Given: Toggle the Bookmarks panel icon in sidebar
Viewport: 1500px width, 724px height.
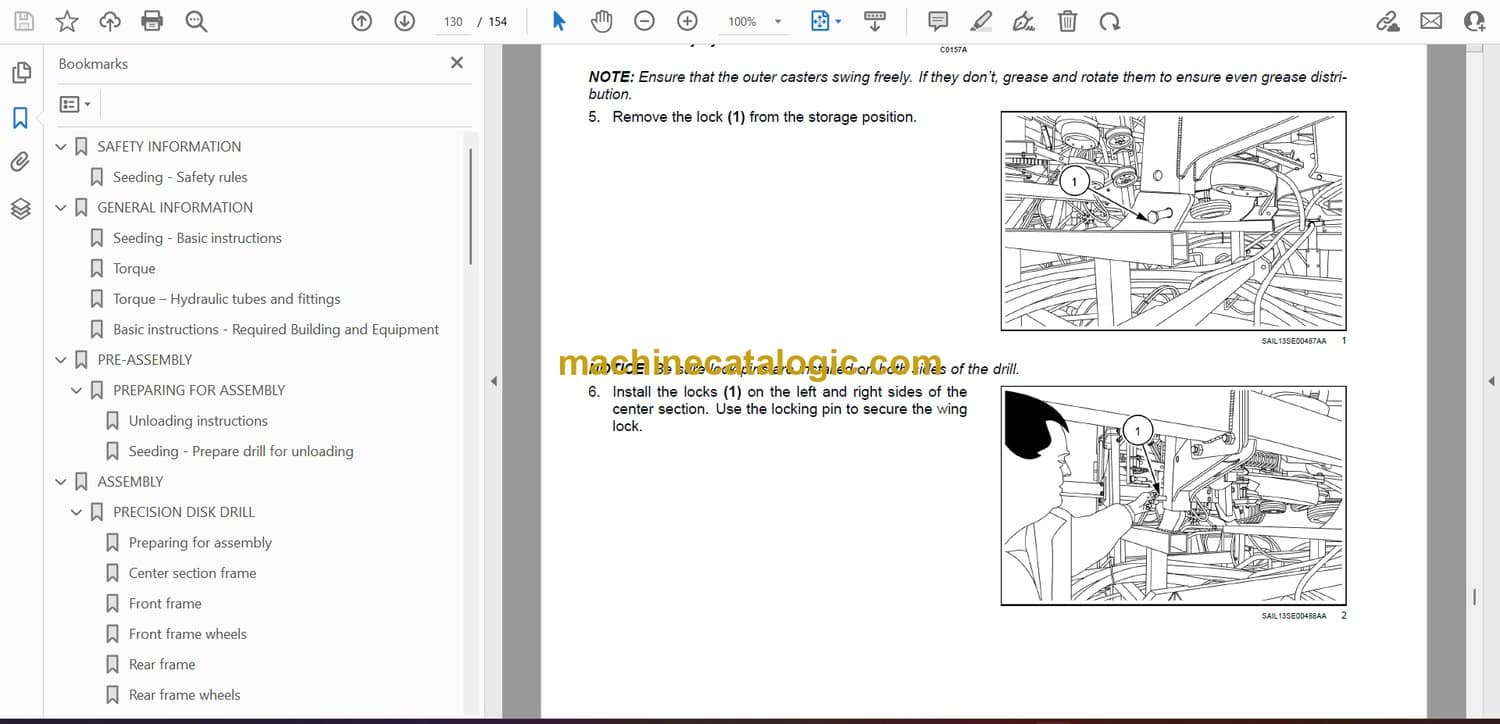Looking at the screenshot, I should click(x=20, y=118).
